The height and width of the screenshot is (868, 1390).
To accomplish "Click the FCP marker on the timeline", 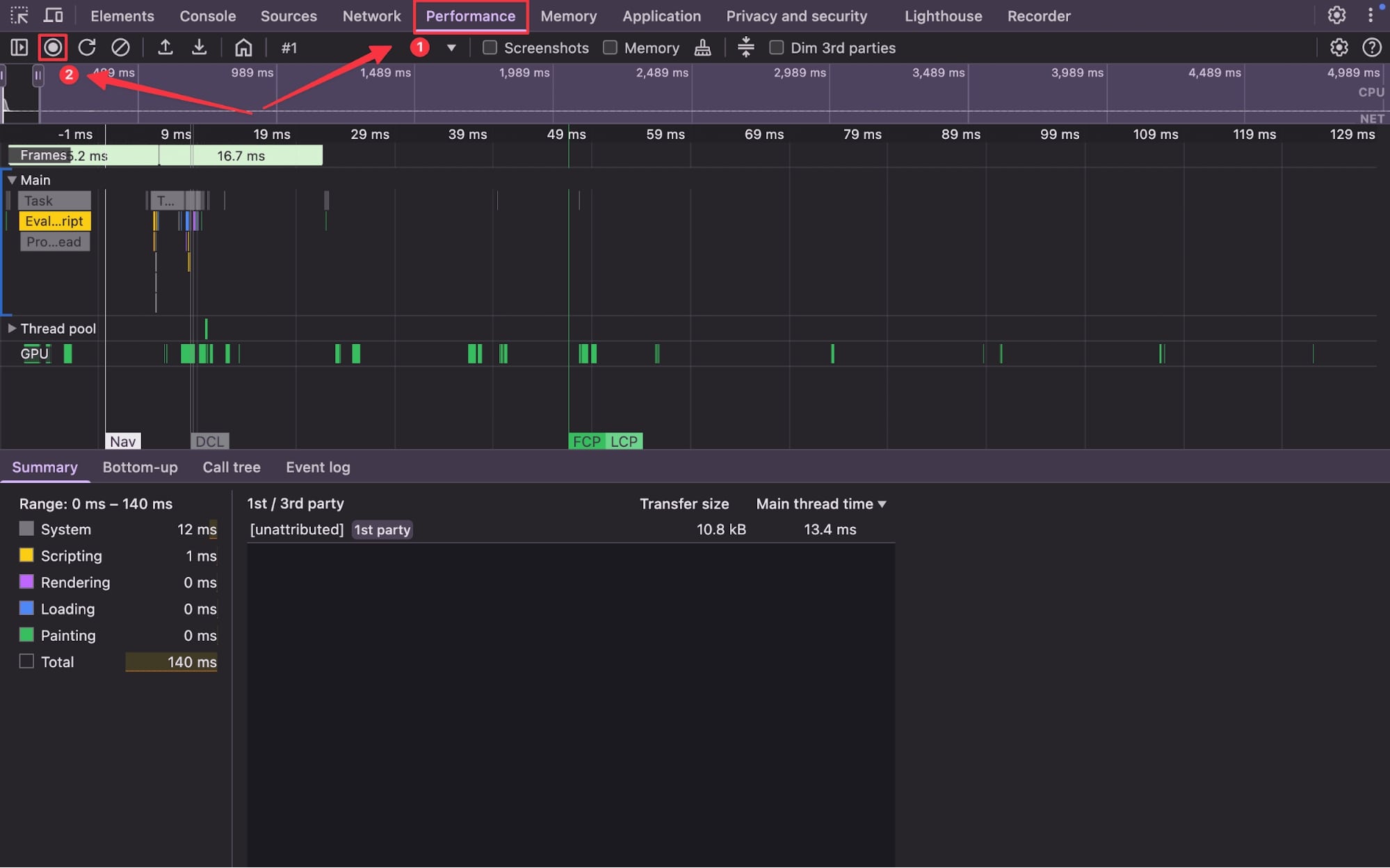I will [x=585, y=441].
